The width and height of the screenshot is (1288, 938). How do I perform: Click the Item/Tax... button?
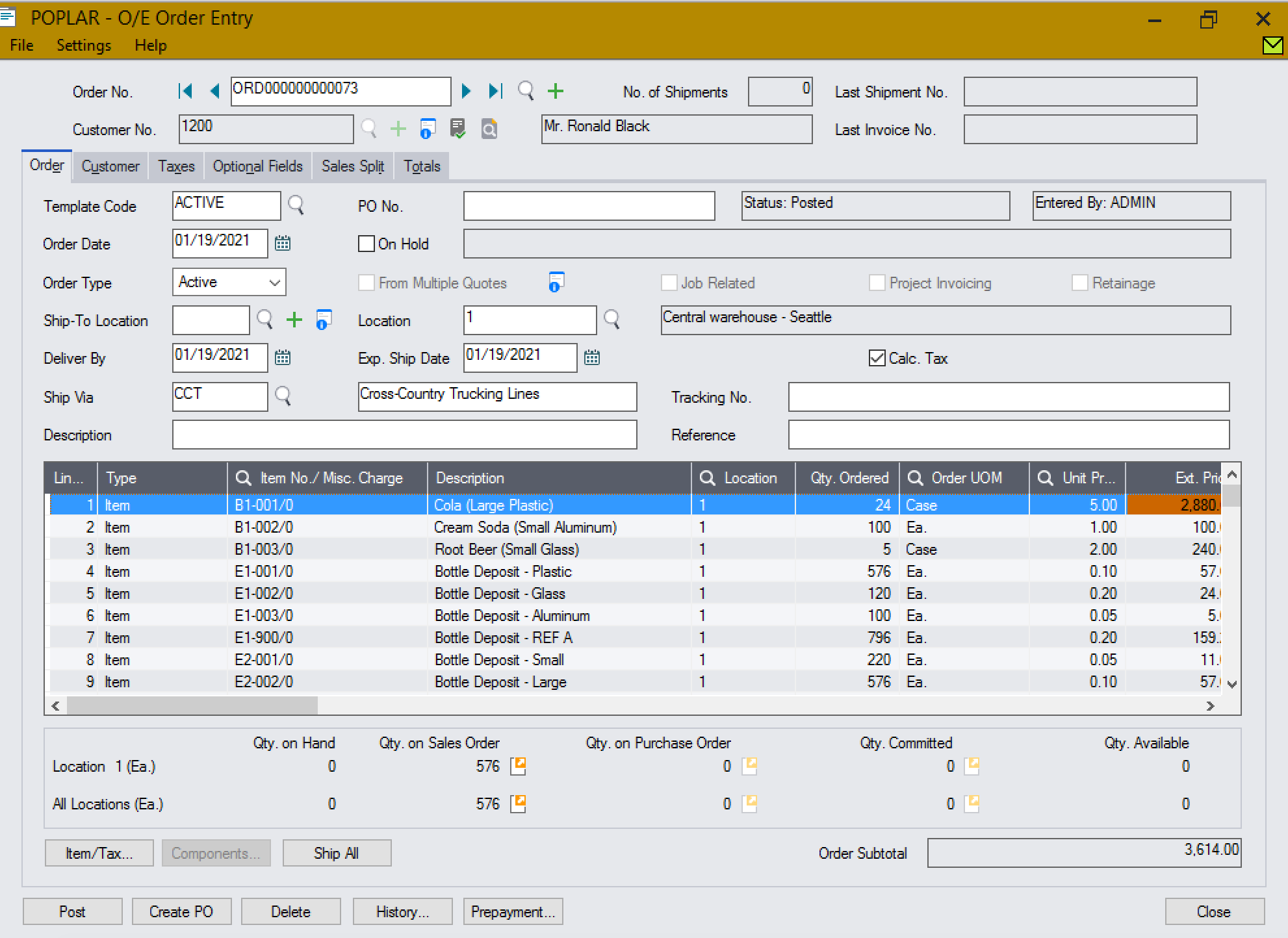click(99, 853)
